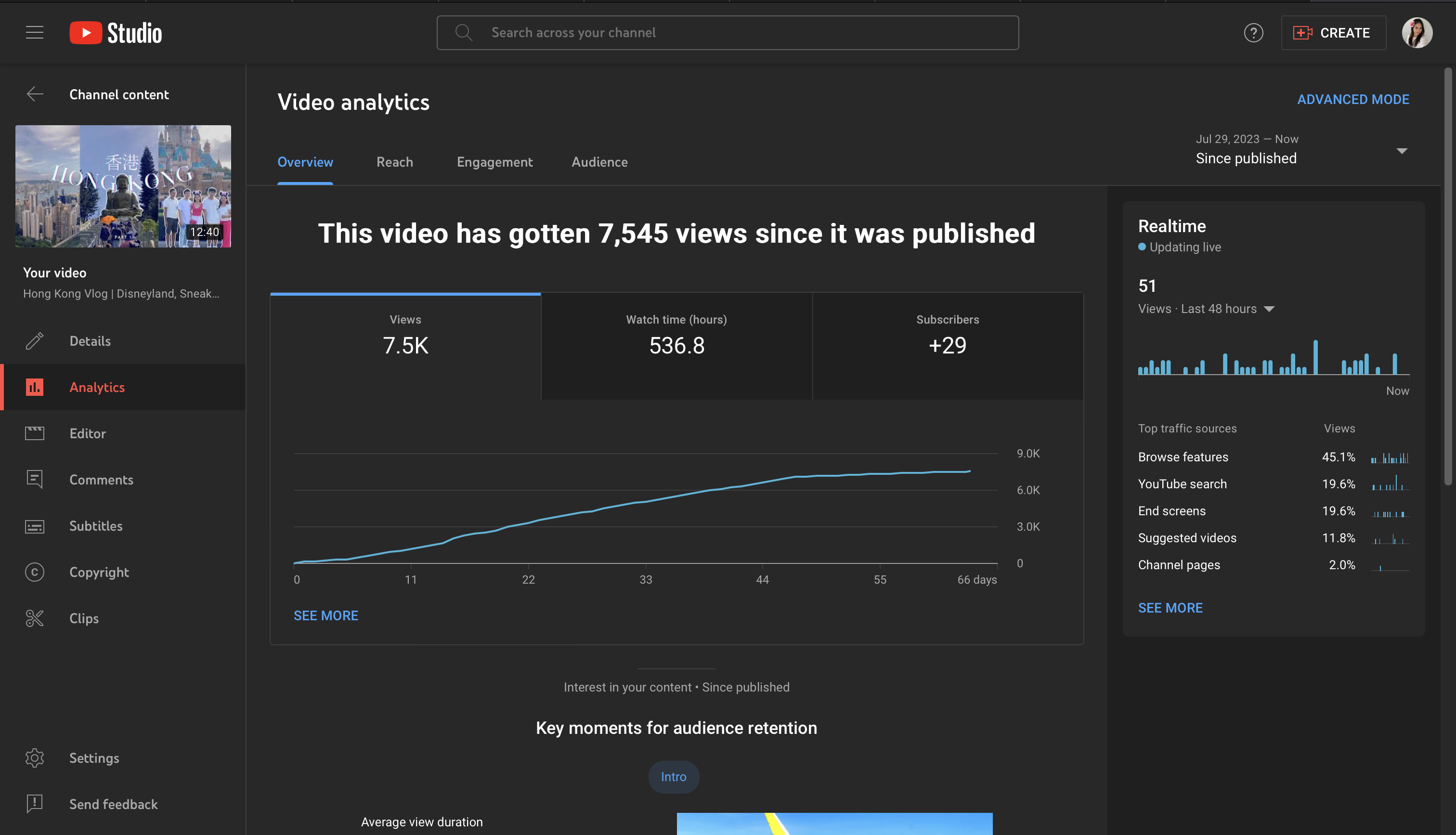Open the hamburger navigation menu

[x=34, y=33]
